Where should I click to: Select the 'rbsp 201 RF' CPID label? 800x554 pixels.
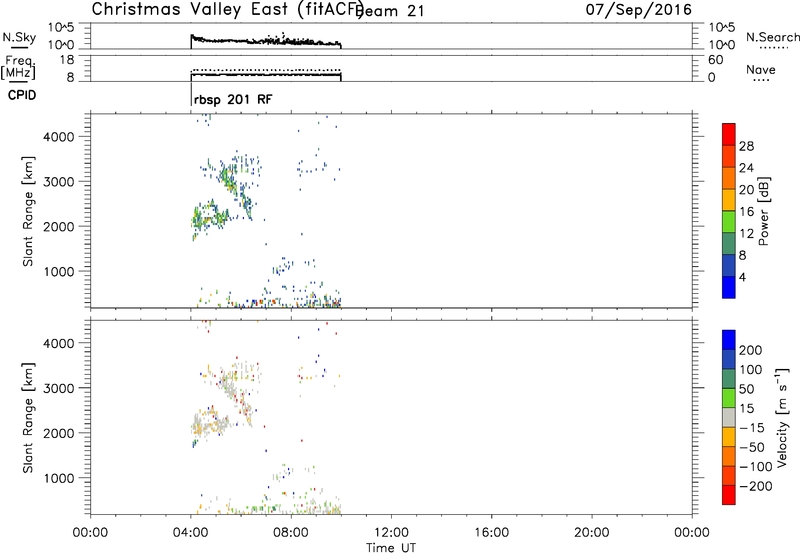233,99
